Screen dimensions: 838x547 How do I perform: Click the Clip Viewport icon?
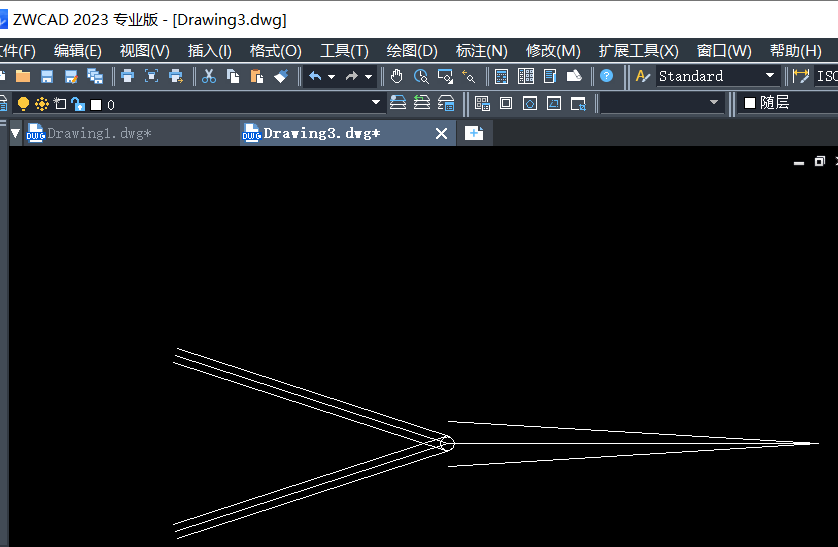(x=578, y=104)
